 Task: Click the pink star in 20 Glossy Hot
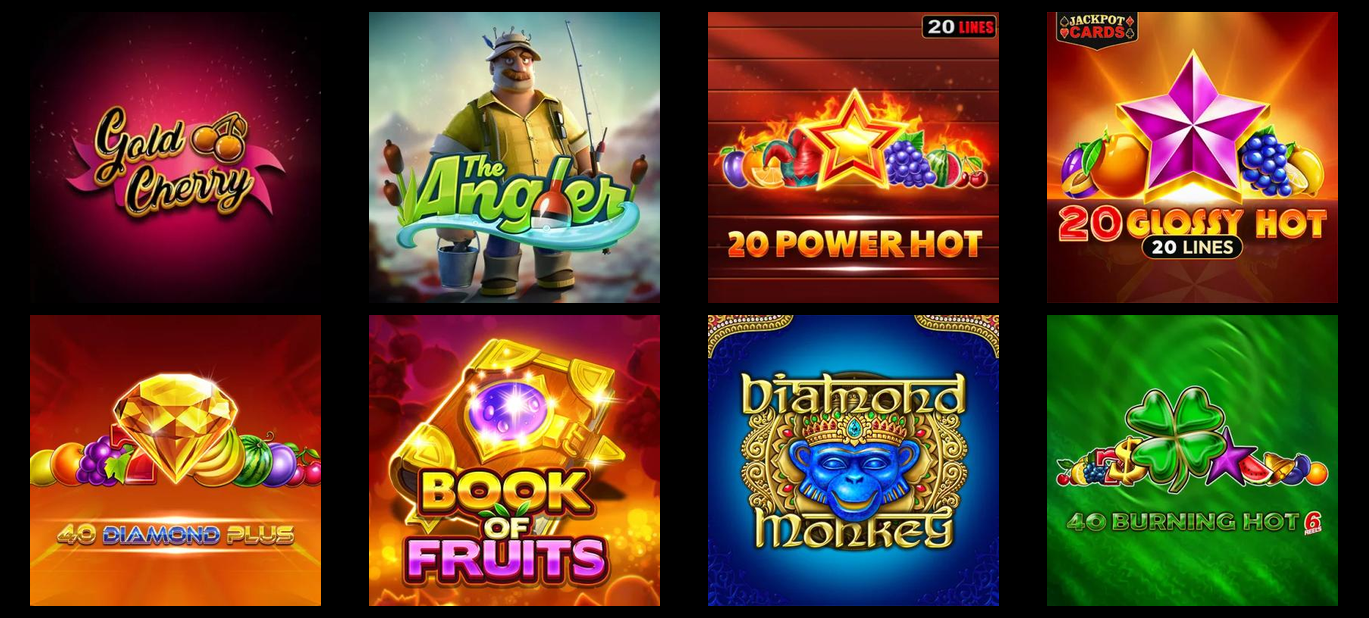[1193, 125]
